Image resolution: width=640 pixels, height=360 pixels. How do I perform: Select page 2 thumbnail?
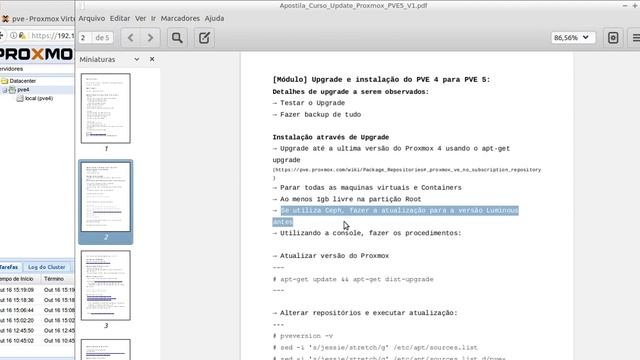[x=106, y=197]
